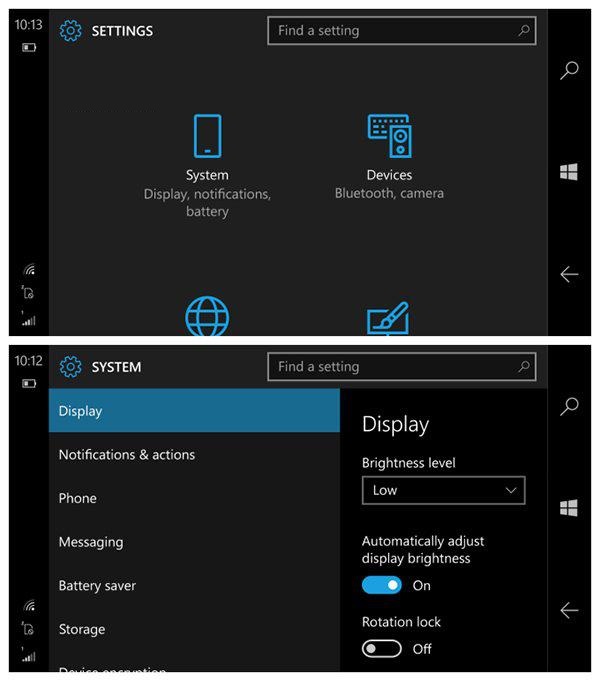Tap Wi-Fi icon in top screen status bar
This screenshot has height=681, width=600.
[30, 270]
